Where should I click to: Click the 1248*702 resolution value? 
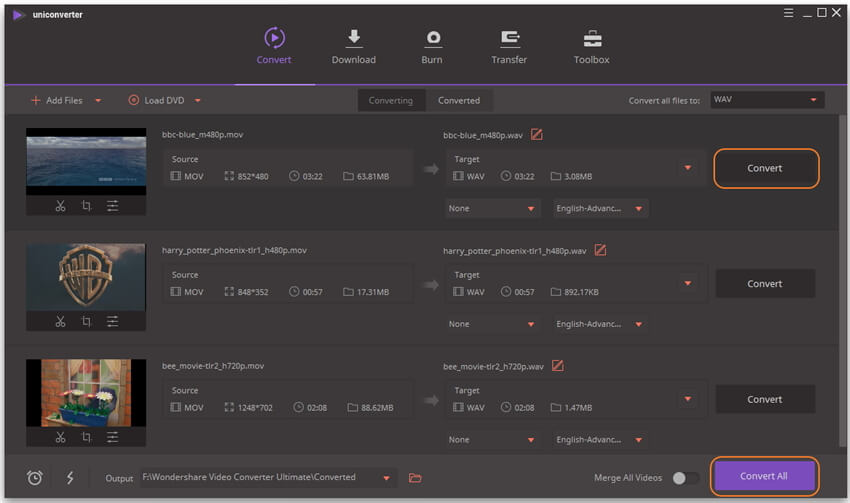[255, 408]
